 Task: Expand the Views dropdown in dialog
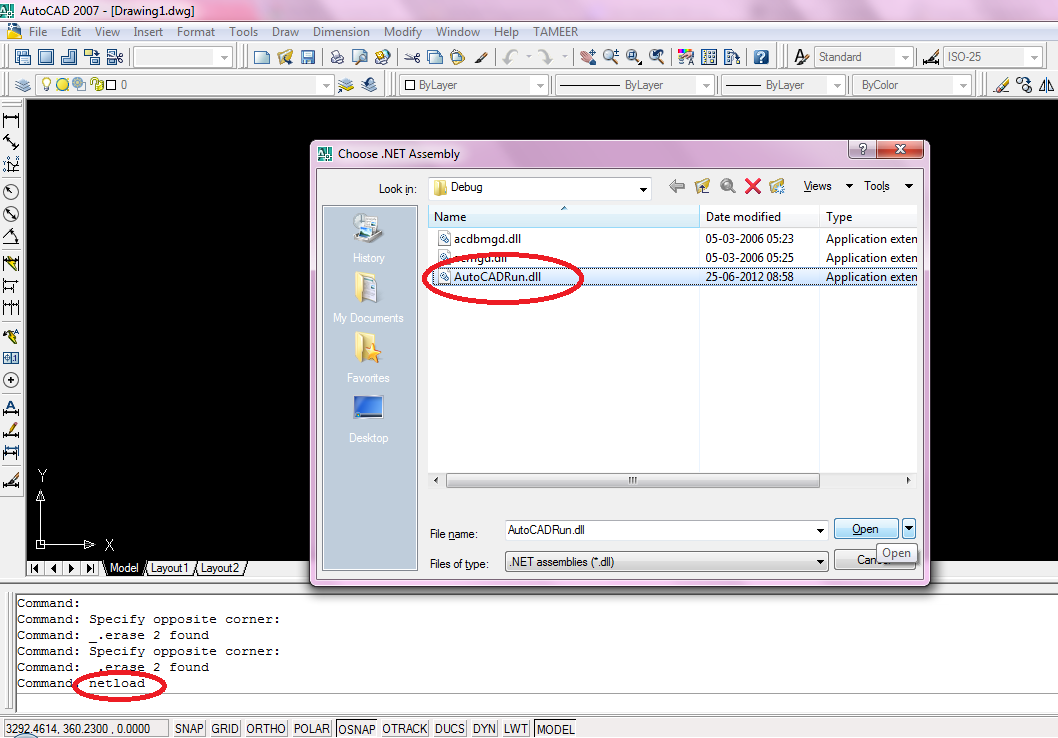[850, 186]
